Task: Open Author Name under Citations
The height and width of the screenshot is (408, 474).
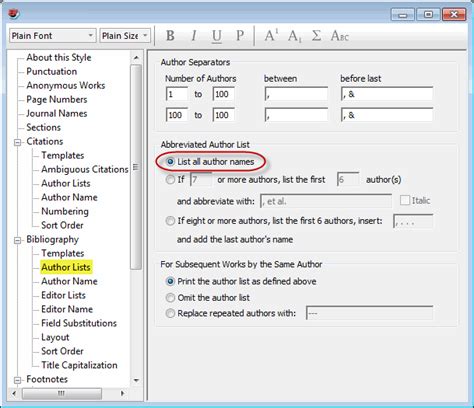Action: (x=69, y=197)
